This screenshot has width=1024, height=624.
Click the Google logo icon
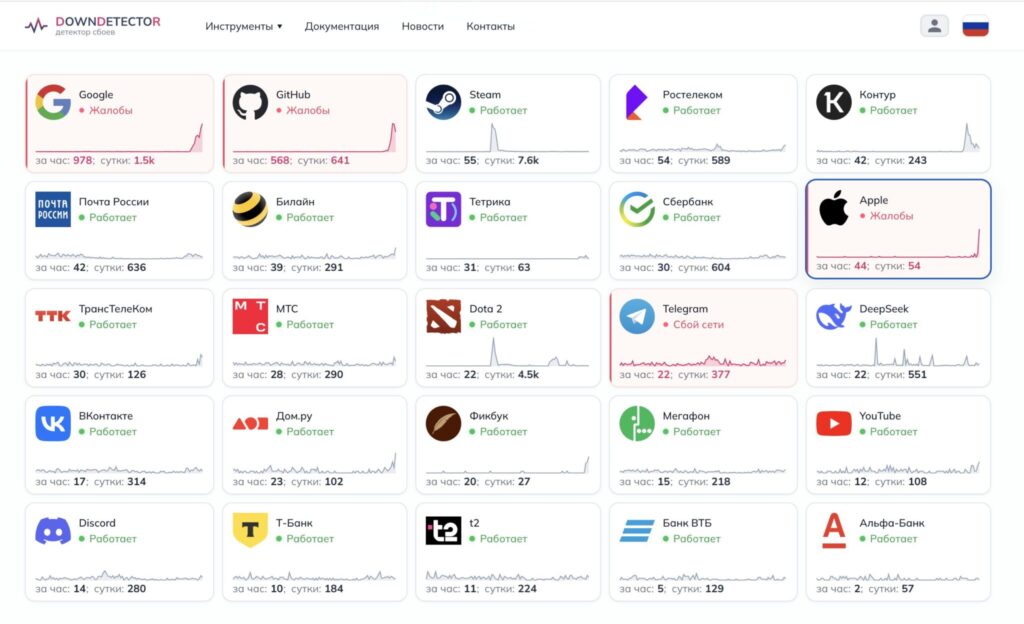coord(53,102)
